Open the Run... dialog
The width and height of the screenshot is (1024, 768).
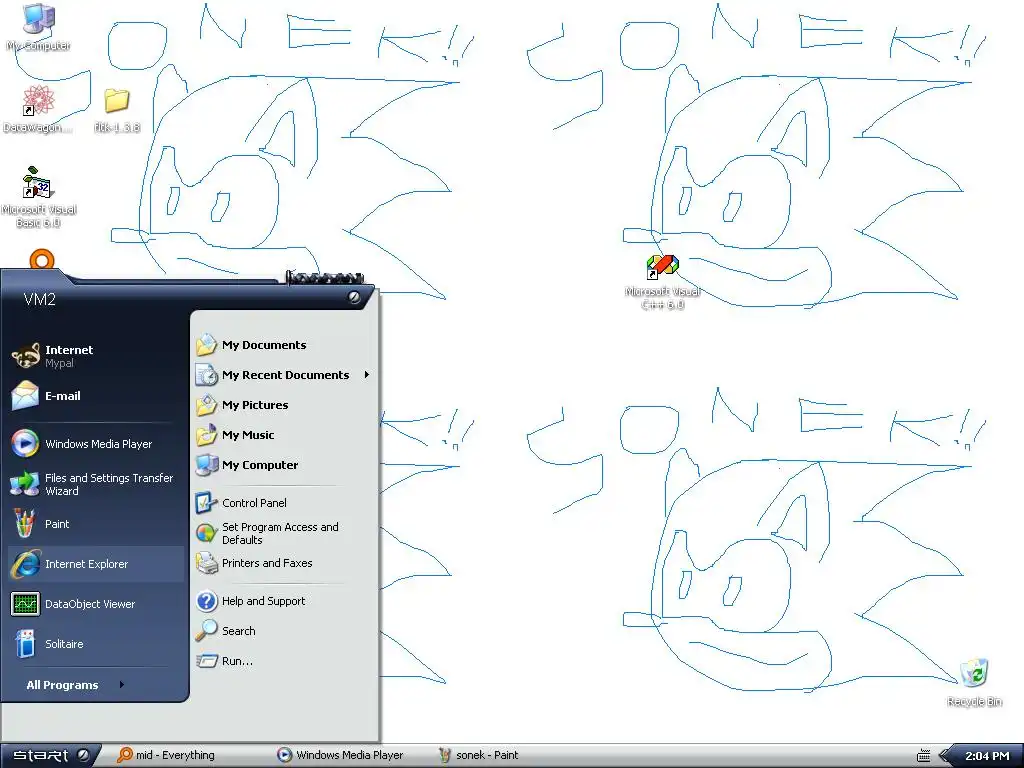coord(284,661)
